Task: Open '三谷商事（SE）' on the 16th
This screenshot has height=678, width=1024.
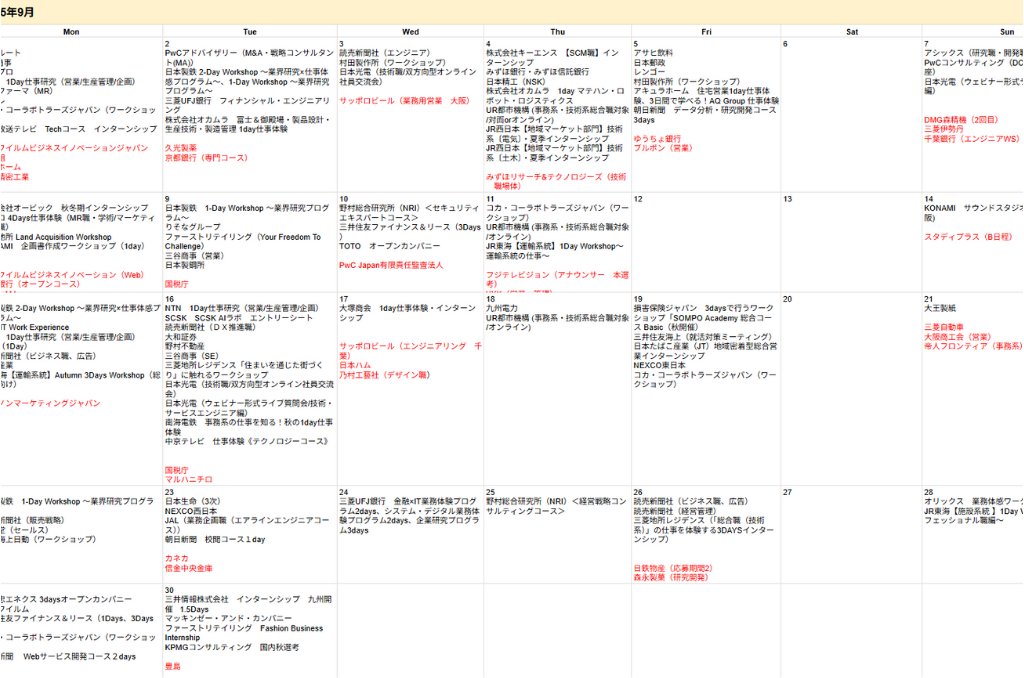Action: (191, 356)
